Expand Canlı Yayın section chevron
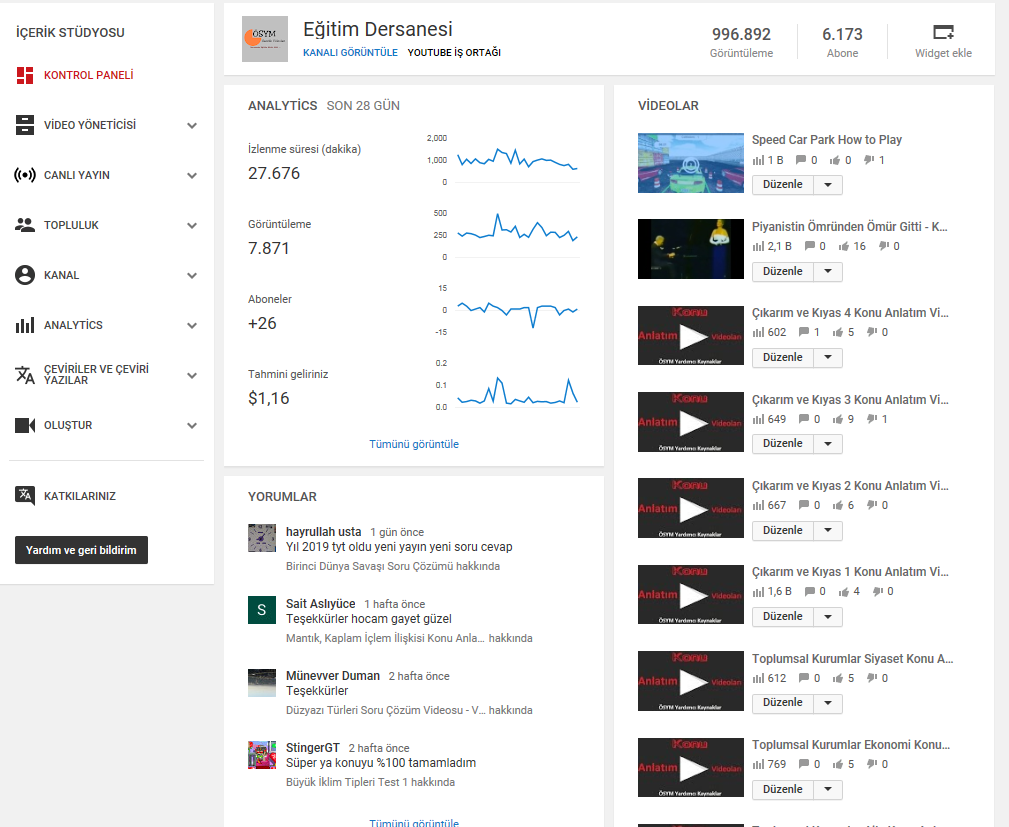The width and height of the screenshot is (1009, 827). [x=192, y=176]
